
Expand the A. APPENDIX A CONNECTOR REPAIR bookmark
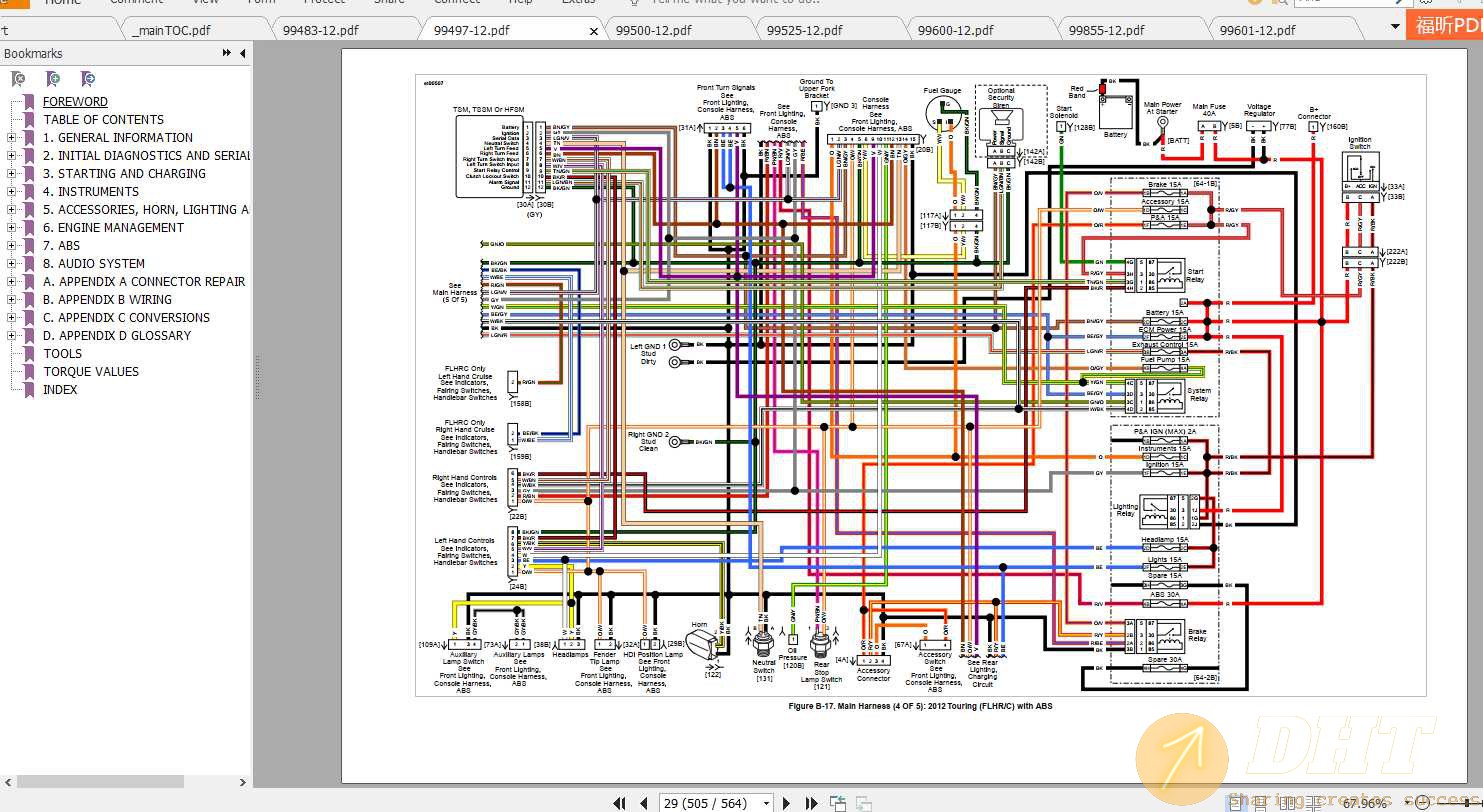[x=11, y=282]
